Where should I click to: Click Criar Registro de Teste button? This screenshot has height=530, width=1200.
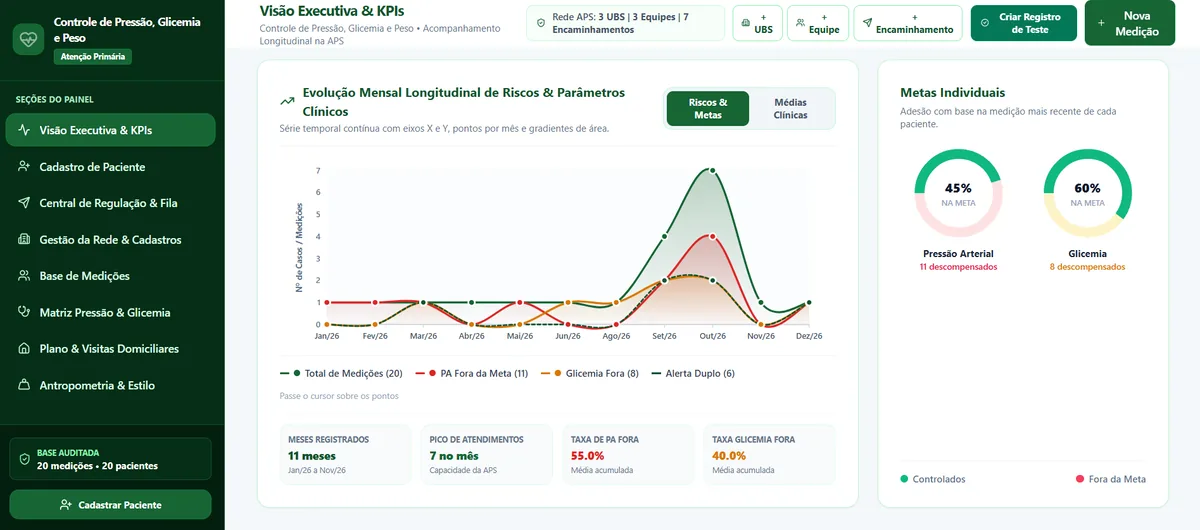click(x=1024, y=23)
